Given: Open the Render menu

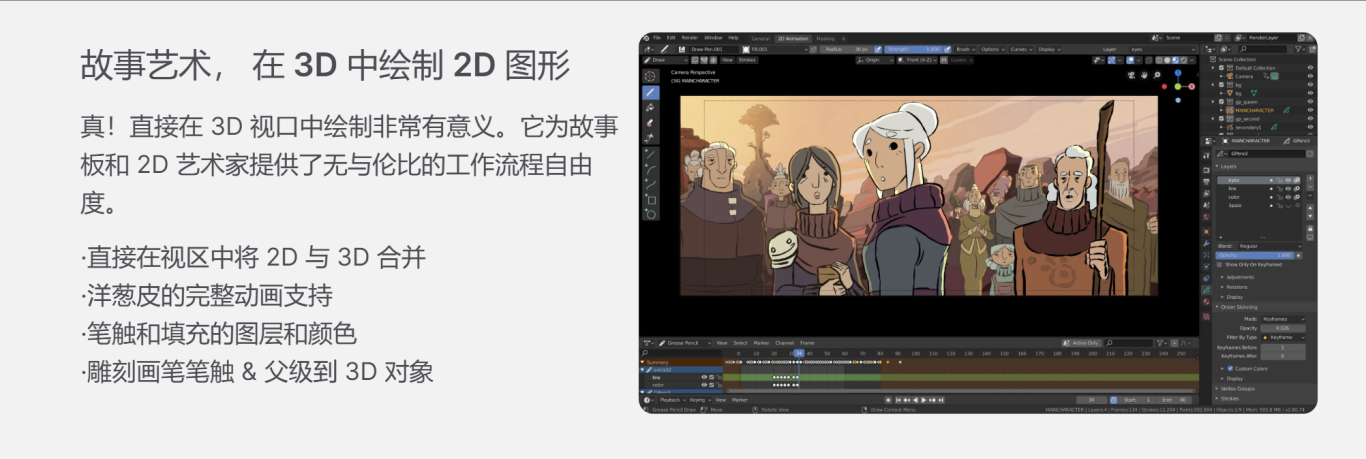Looking at the screenshot, I should pyautogui.click(x=690, y=38).
